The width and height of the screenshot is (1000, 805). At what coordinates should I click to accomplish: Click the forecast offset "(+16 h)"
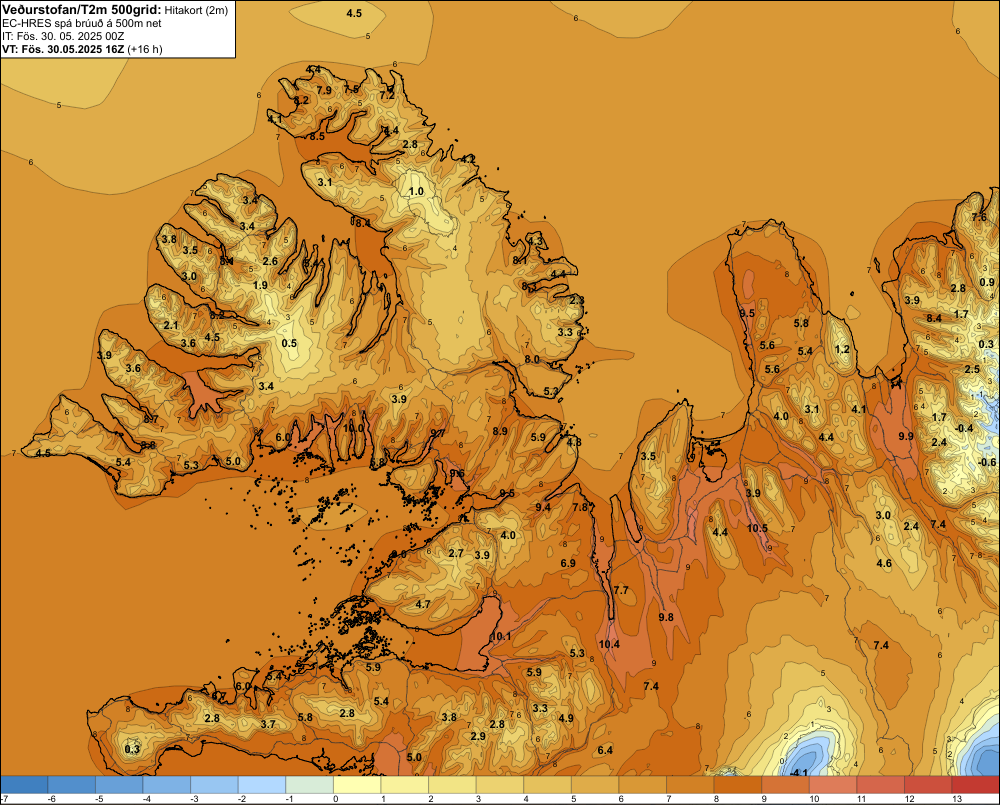point(145,49)
